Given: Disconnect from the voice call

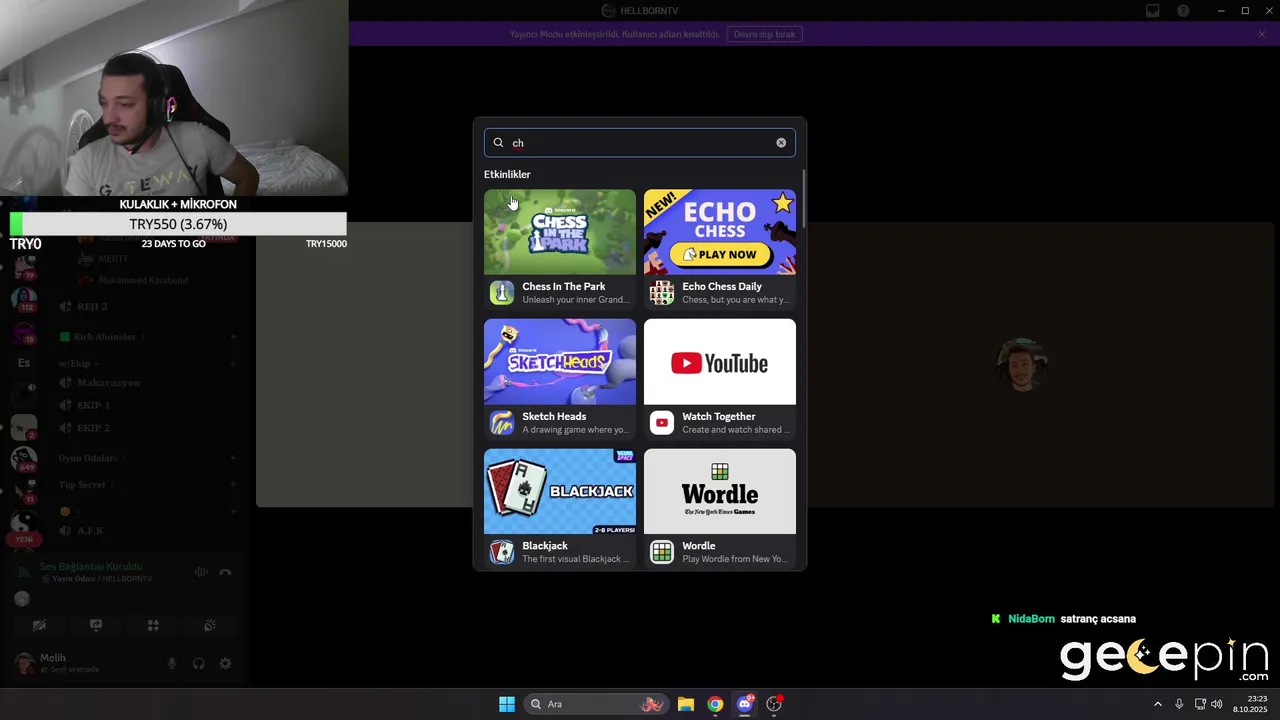Looking at the screenshot, I should coord(225,572).
